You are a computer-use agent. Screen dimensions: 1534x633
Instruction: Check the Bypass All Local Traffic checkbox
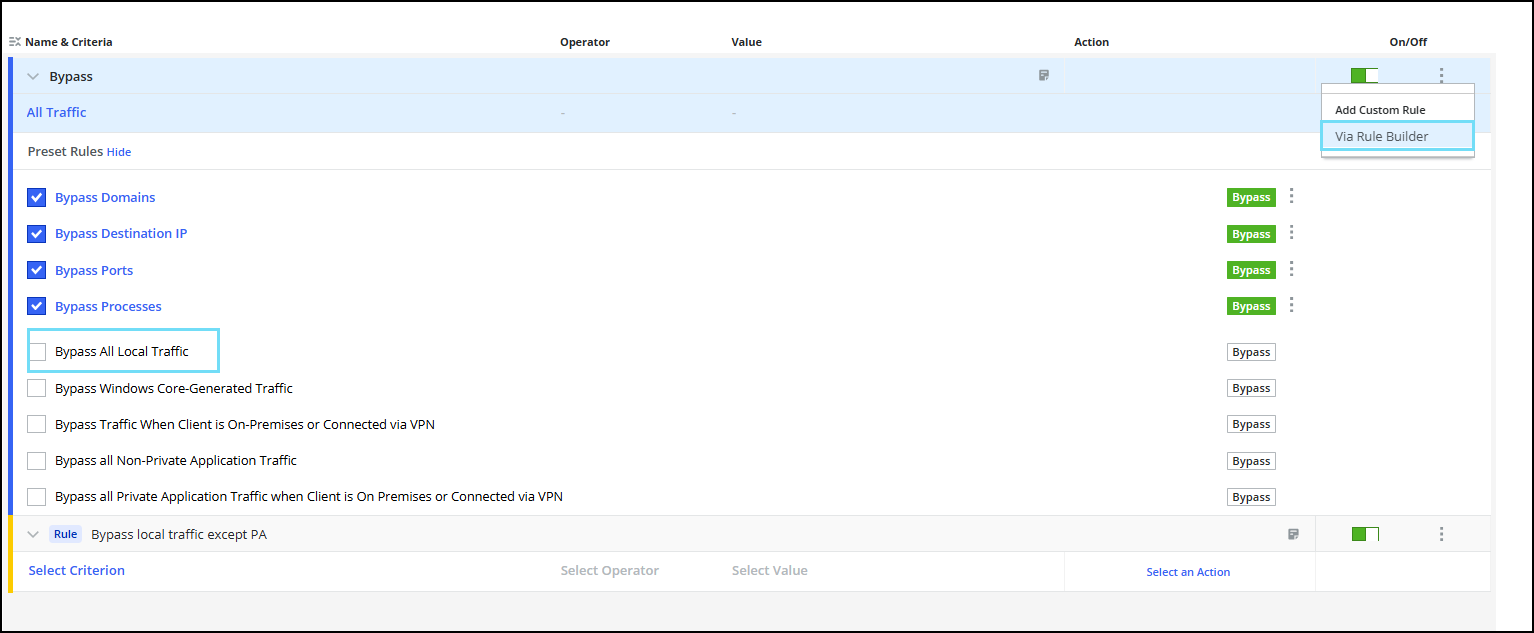point(37,351)
